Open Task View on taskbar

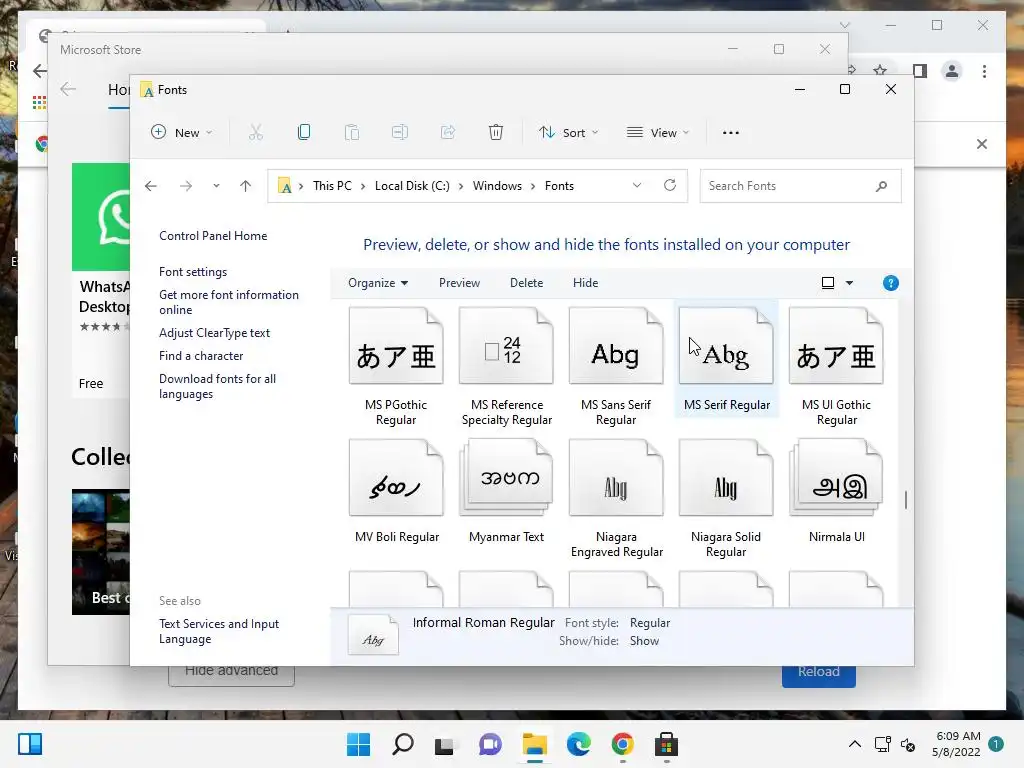[x=444, y=744]
